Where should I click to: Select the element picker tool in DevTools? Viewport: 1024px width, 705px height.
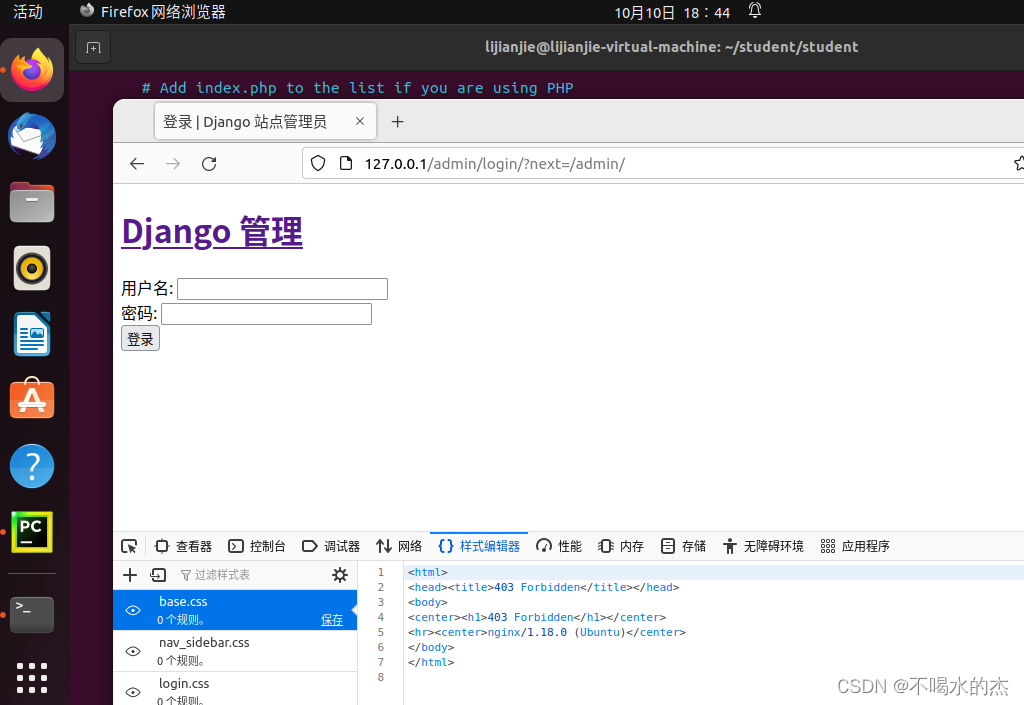point(128,546)
